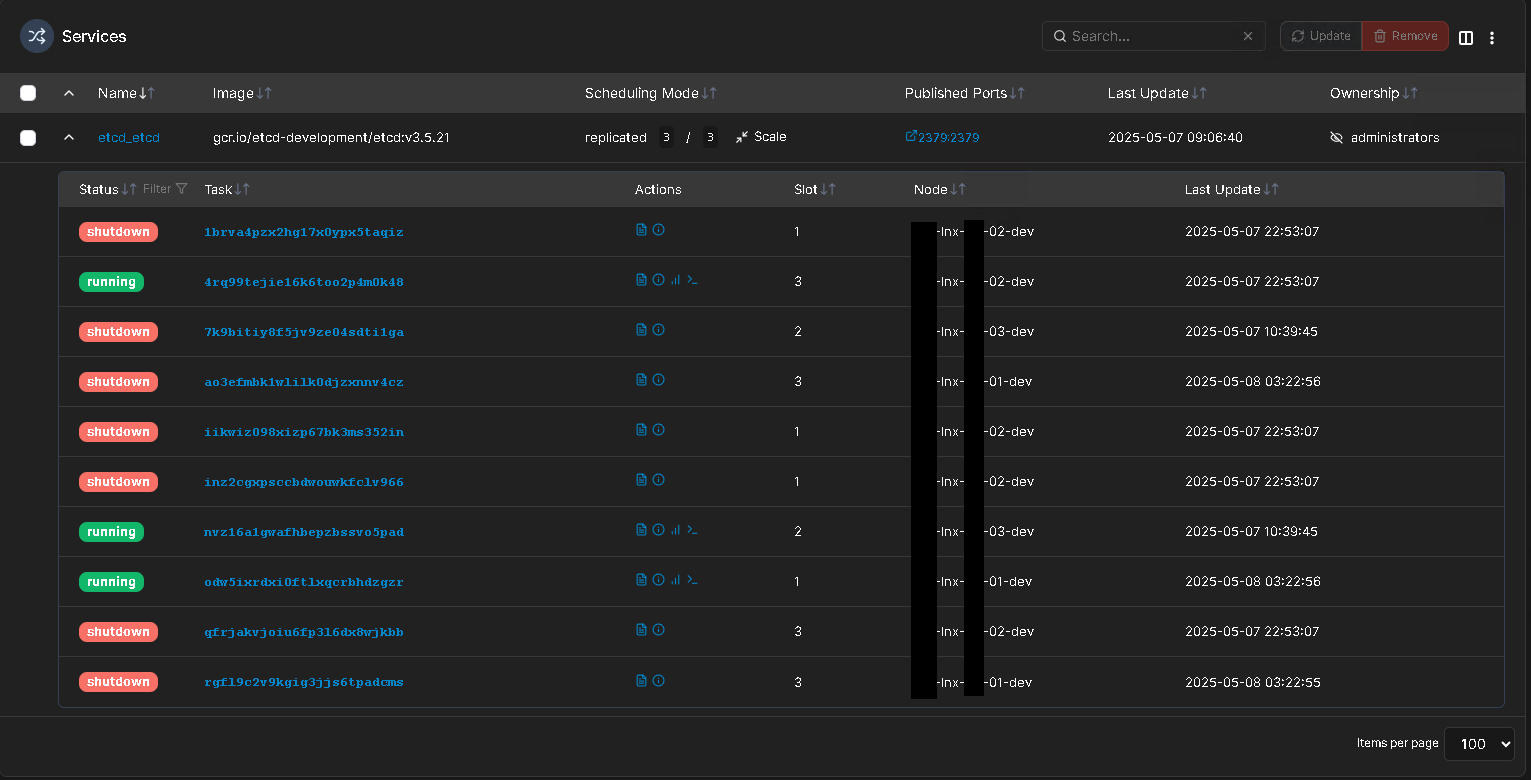The image size is (1531, 780).
Task: Collapse all rows using the header chevron
Action: click(x=69, y=93)
